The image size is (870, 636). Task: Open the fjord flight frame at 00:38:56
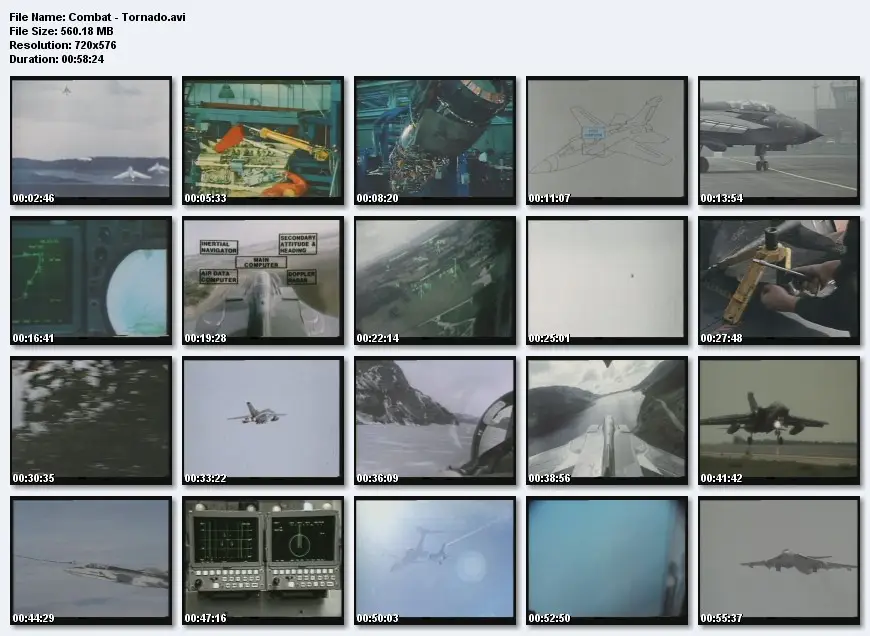coord(607,420)
